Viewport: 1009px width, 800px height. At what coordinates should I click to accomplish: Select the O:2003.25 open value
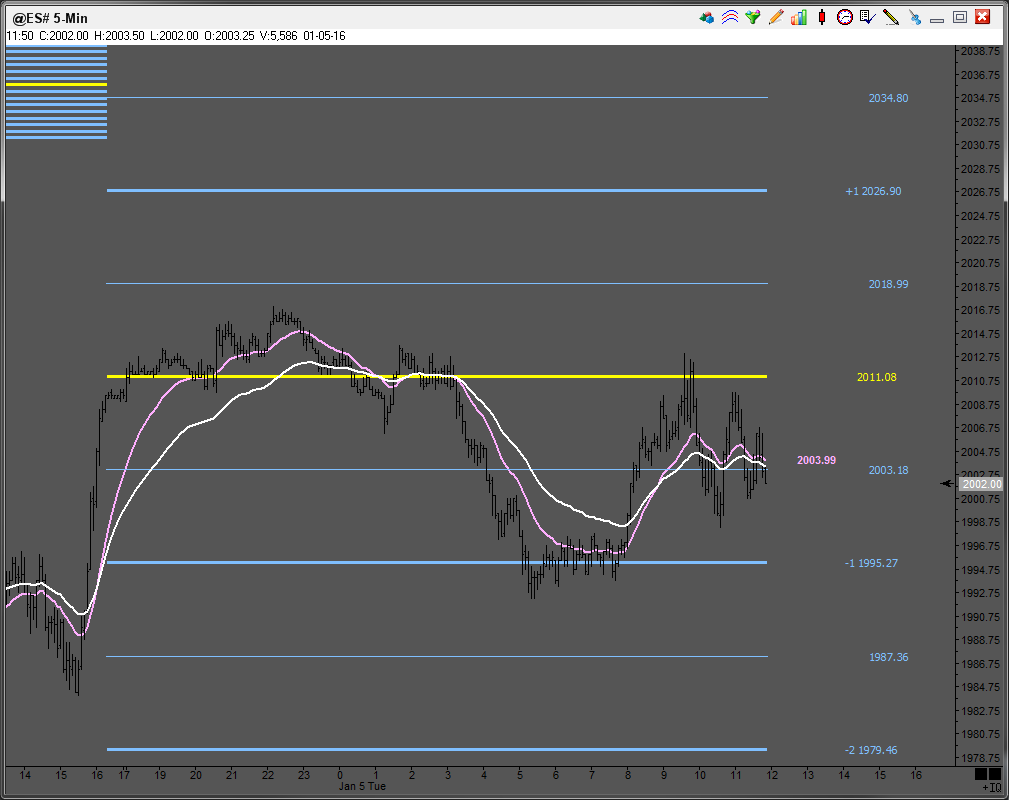pyautogui.click(x=229, y=36)
